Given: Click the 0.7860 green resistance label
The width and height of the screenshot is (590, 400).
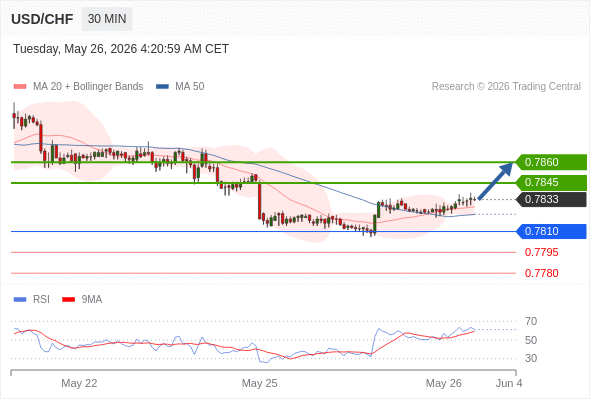Looking at the screenshot, I should pos(551,162).
